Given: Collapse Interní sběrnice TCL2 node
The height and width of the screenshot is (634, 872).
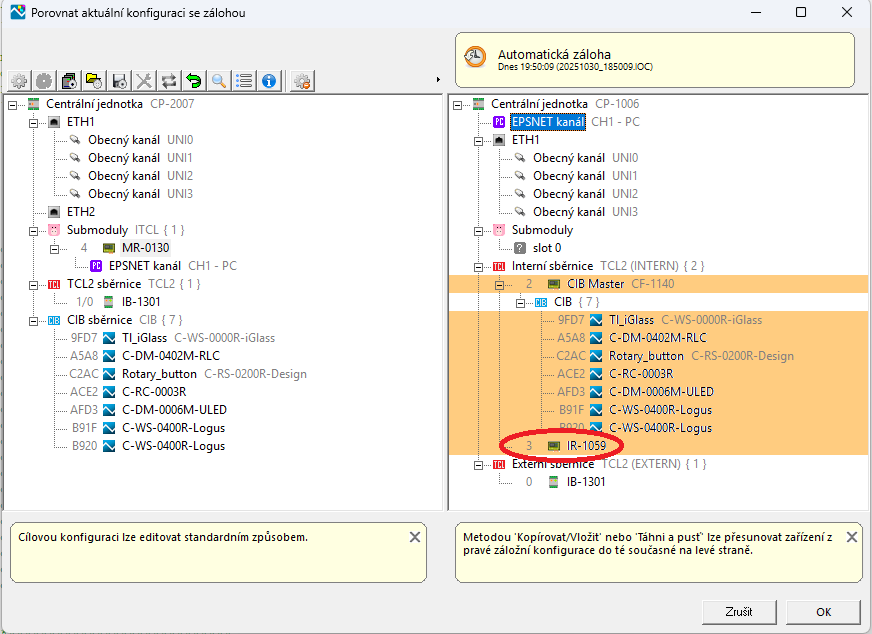Looking at the screenshot, I should pos(478,266).
